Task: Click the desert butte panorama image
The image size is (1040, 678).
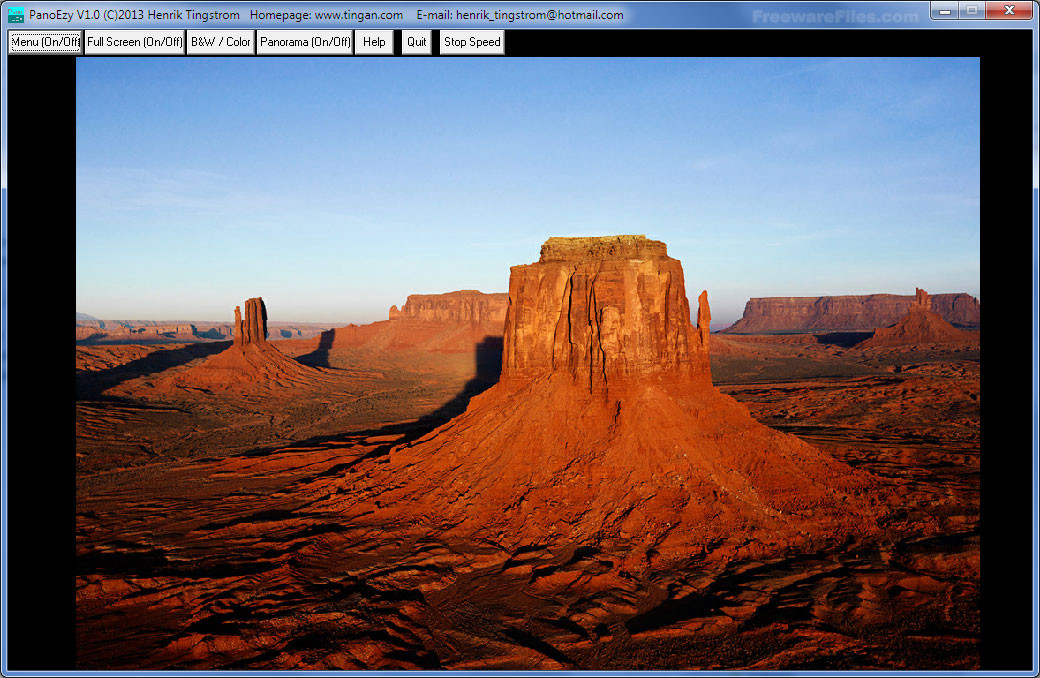Action: (x=528, y=363)
